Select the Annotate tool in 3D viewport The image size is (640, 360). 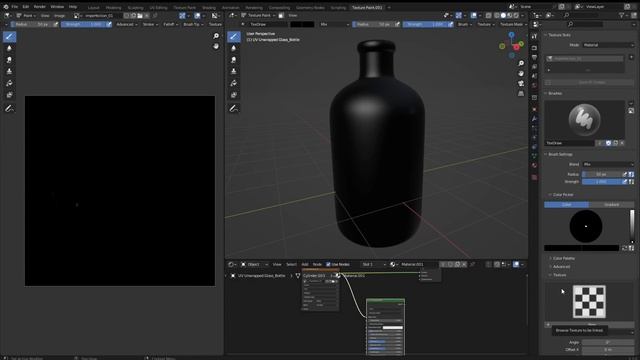[234, 109]
